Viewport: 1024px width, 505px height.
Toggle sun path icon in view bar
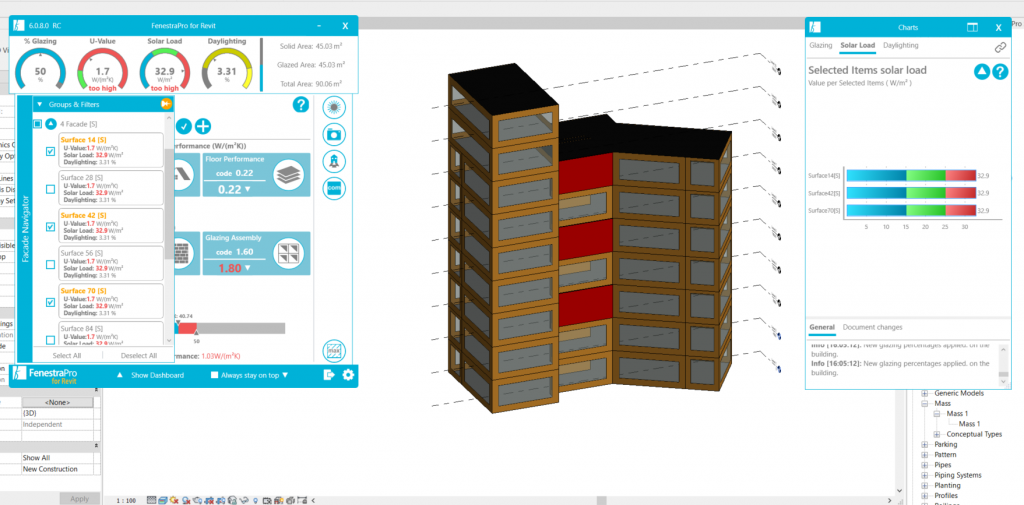tap(174, 500)
